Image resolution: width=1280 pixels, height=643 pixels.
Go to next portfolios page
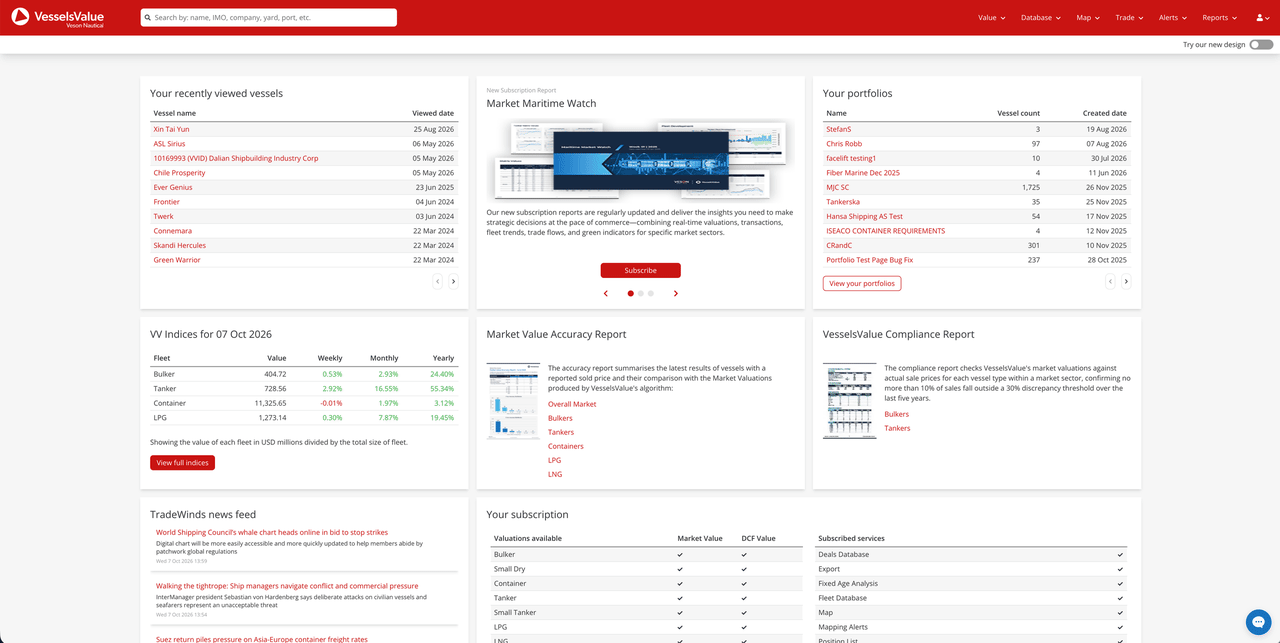(x=1126, y=282)
